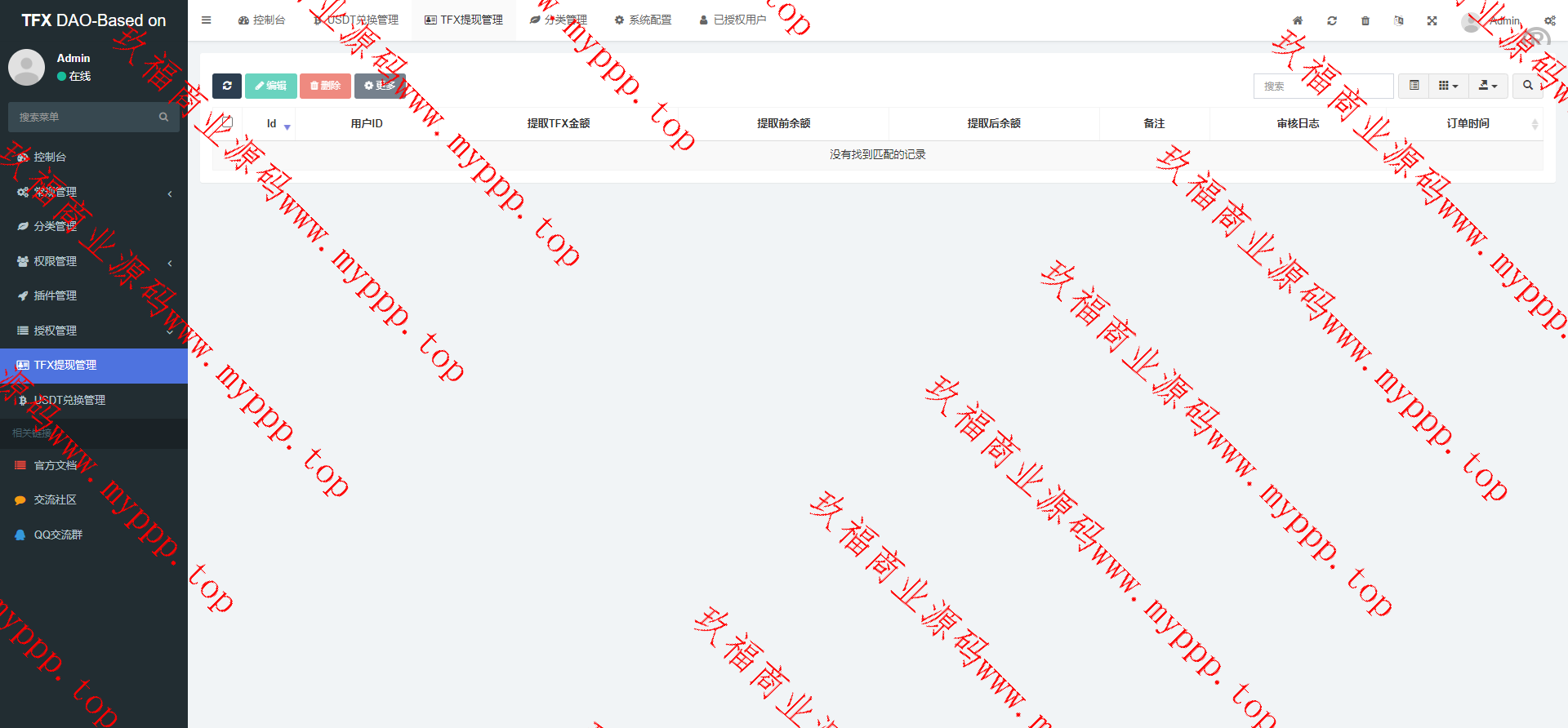Viewport: 1568px width, 728px height.
Task: Click the trash icon to clear cache
Action: tap(1365, 20)
